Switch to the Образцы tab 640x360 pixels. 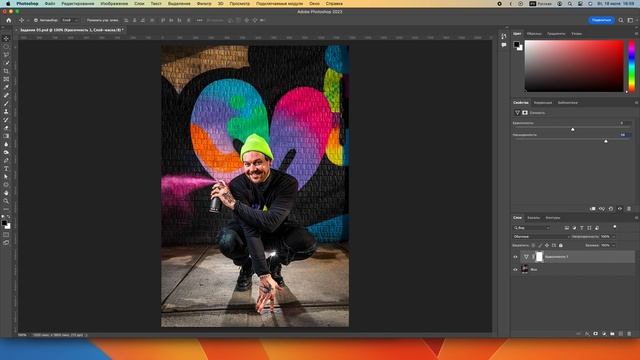coord(534,33)
